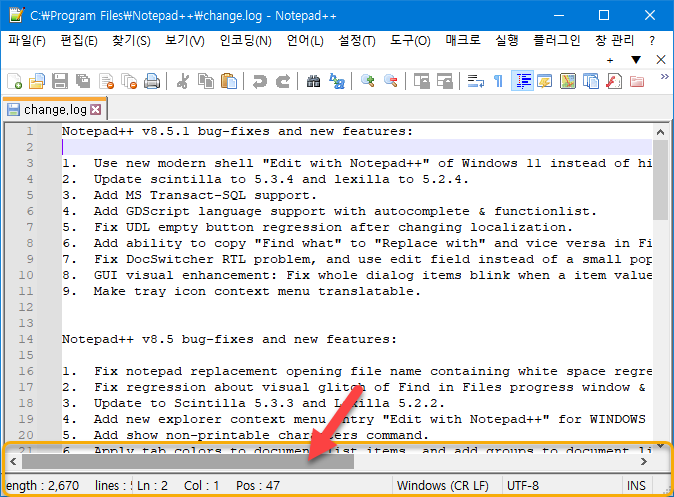Open the 실행 menu
This screenshot has height=497, width=674.
(x=507, y=41)
